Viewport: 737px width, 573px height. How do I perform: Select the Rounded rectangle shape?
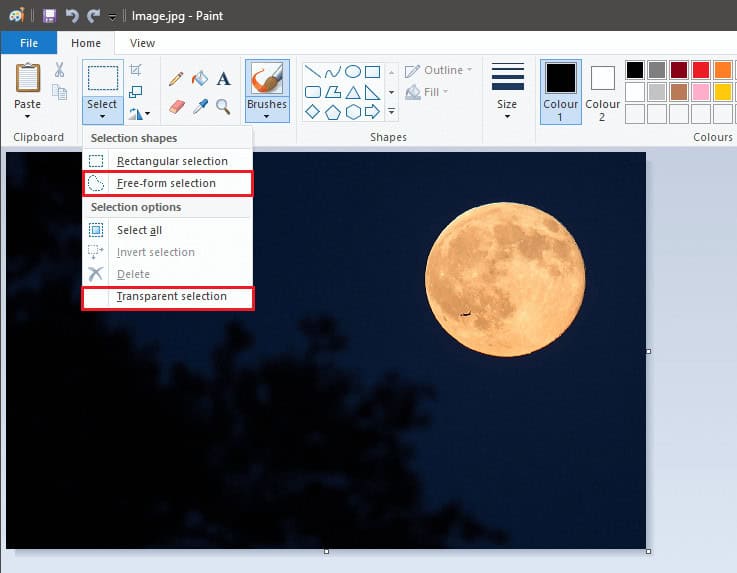[x=313, y=92]
